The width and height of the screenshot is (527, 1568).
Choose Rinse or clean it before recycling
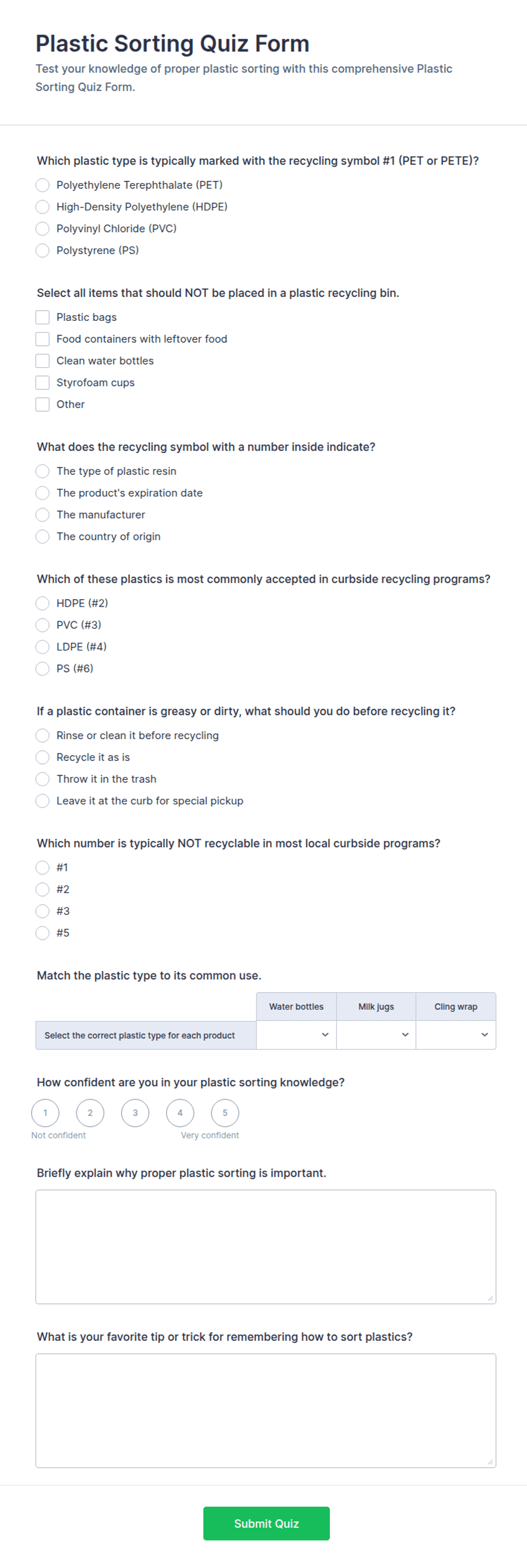point(42,735)
